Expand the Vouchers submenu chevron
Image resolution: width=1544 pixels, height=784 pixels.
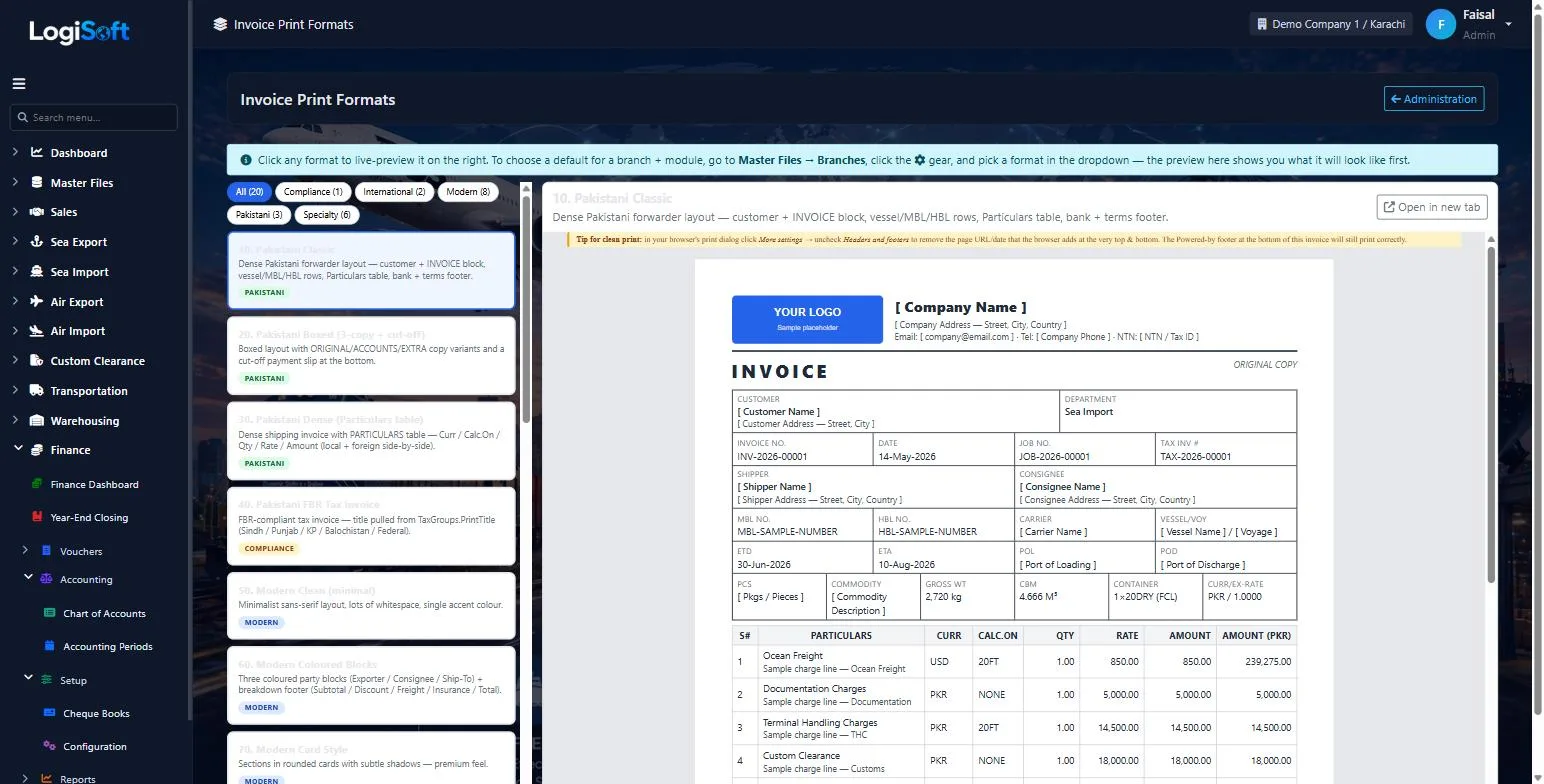(26, 551)
